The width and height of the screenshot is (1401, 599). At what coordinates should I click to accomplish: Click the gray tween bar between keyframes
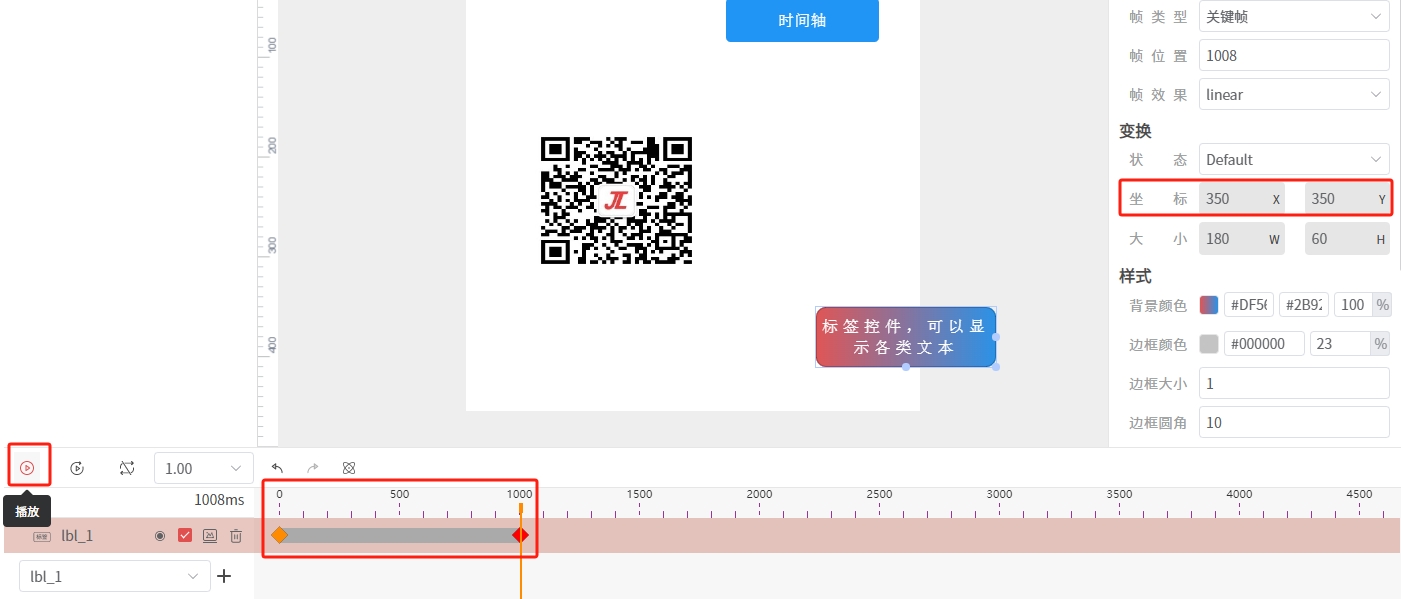pos(400,535)
